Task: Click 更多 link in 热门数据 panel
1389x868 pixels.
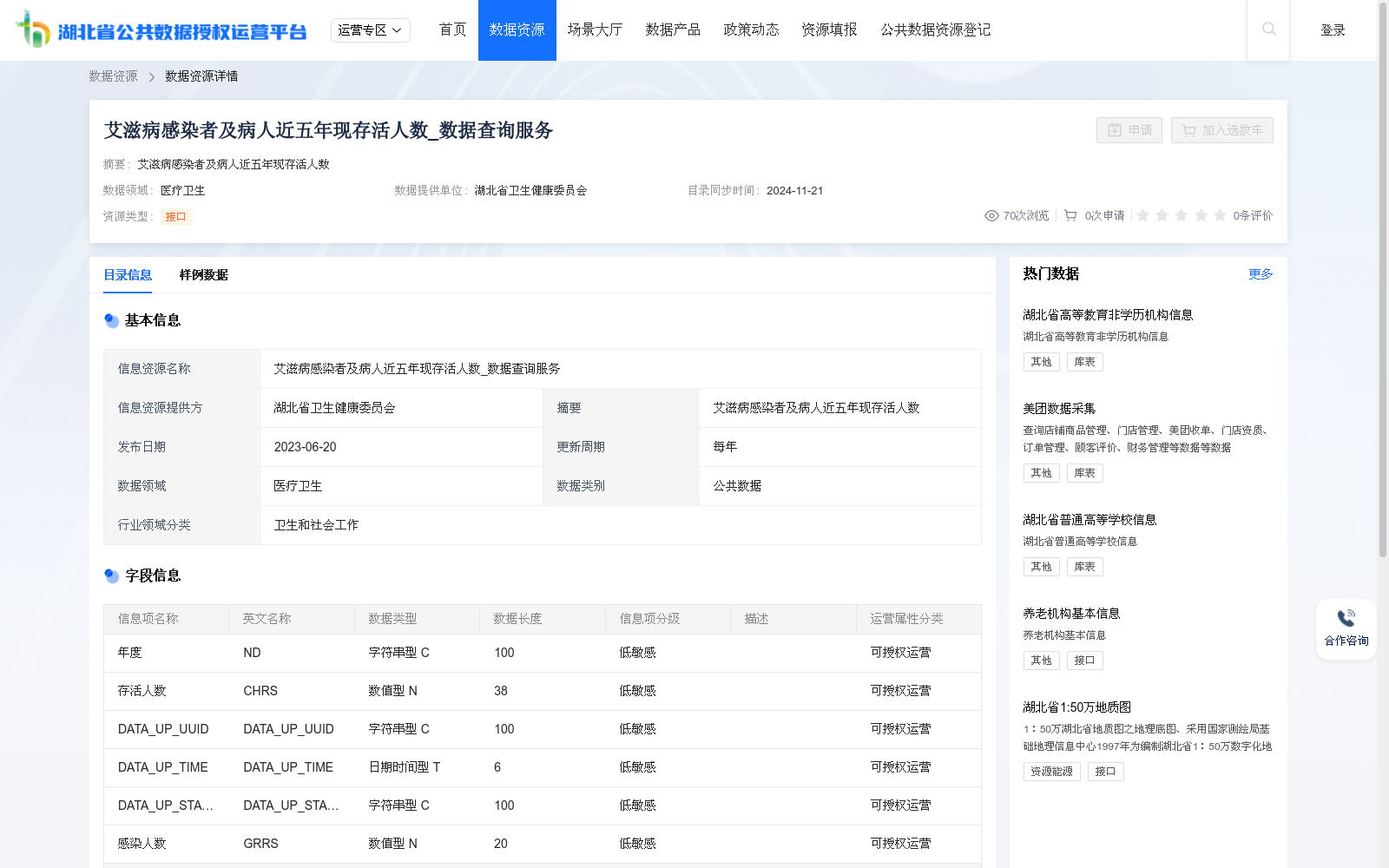Action: 1261,273
